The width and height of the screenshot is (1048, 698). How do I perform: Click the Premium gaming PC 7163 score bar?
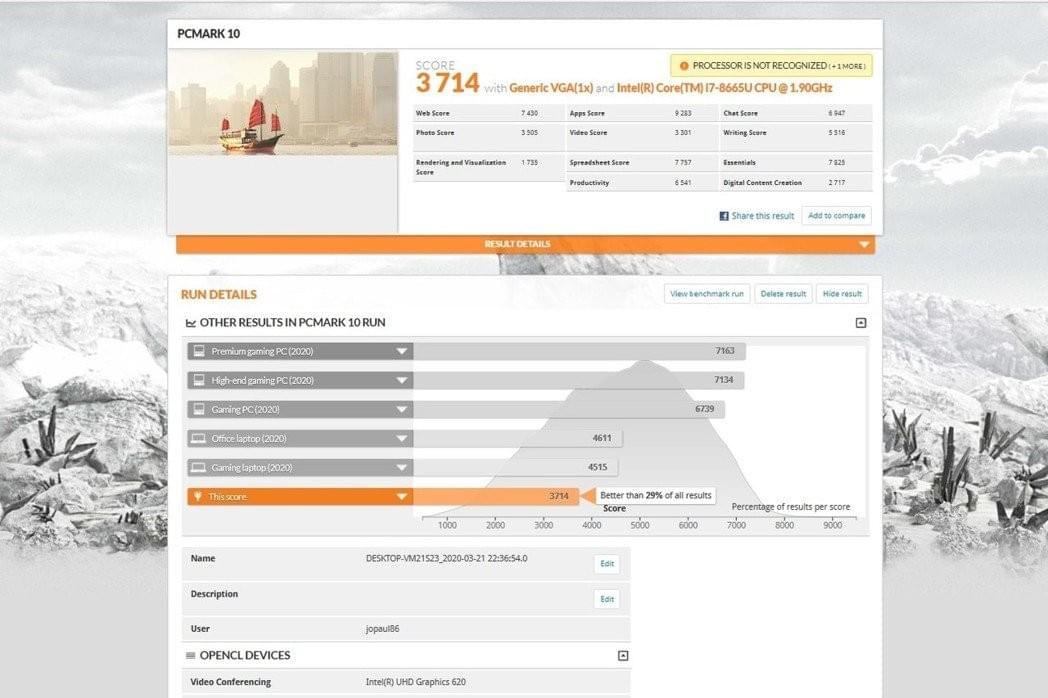point(579,351)
